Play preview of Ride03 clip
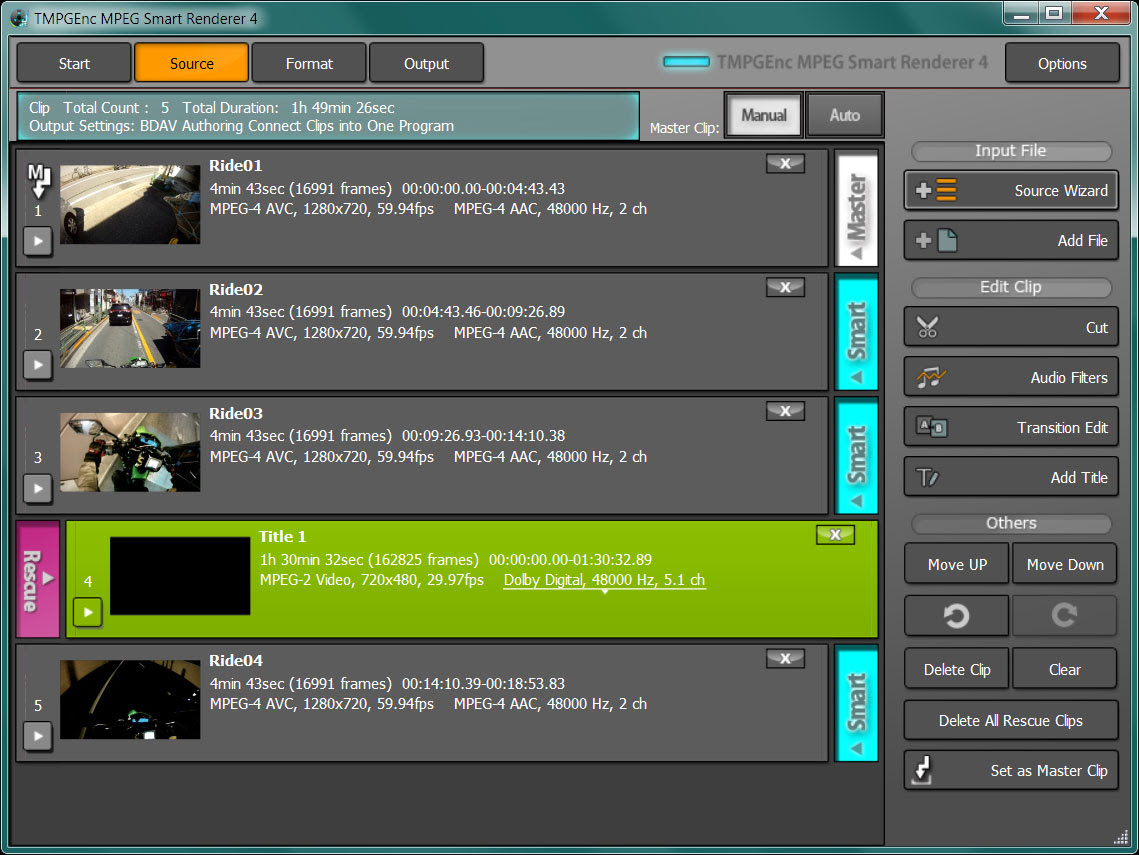 38,488
